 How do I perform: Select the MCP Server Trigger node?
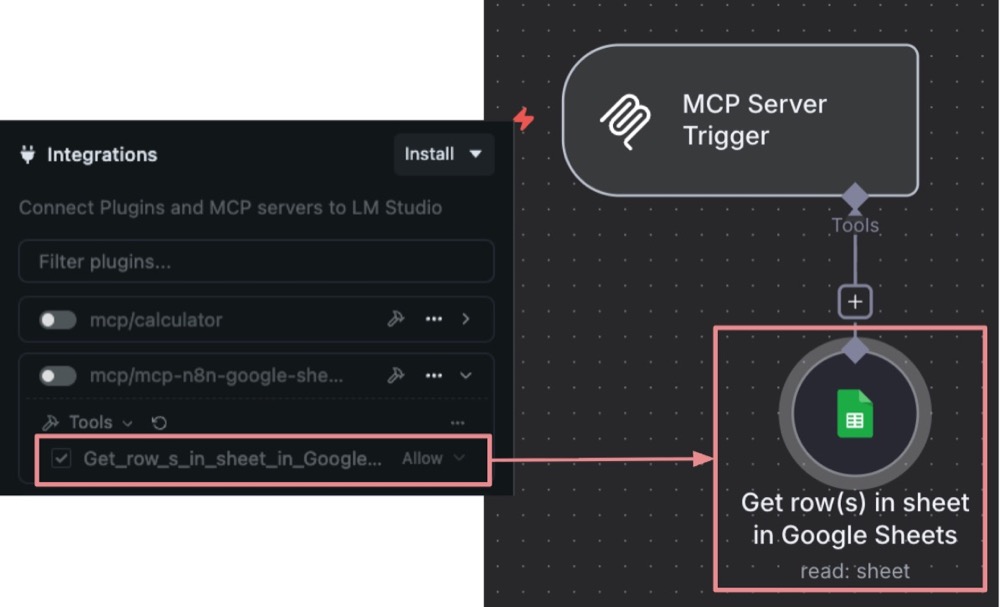(x=740, y=120)
